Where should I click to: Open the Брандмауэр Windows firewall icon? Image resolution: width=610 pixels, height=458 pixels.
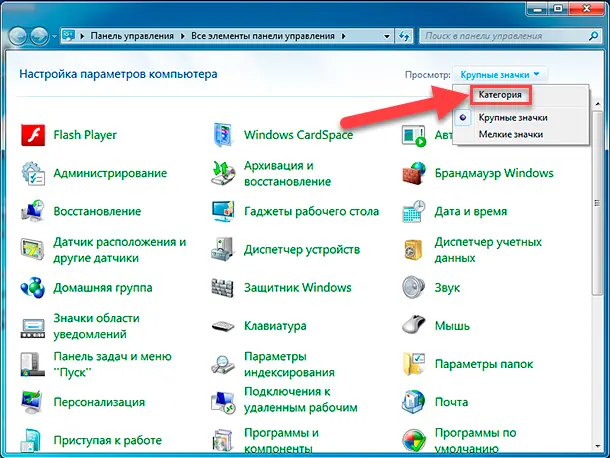point(414,173)
